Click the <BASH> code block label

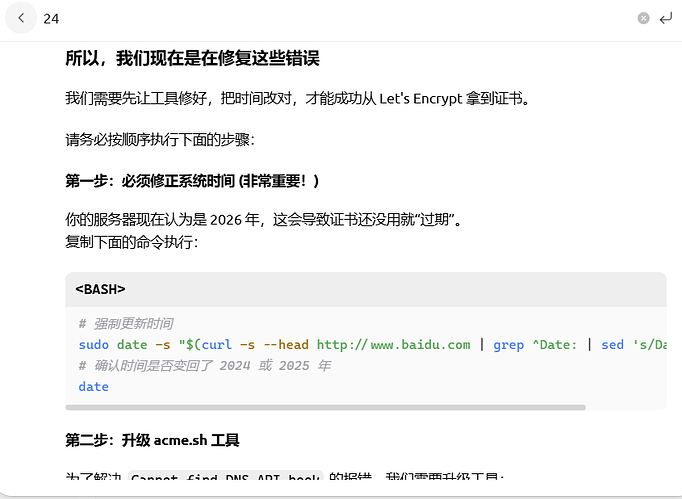(100, 289)
